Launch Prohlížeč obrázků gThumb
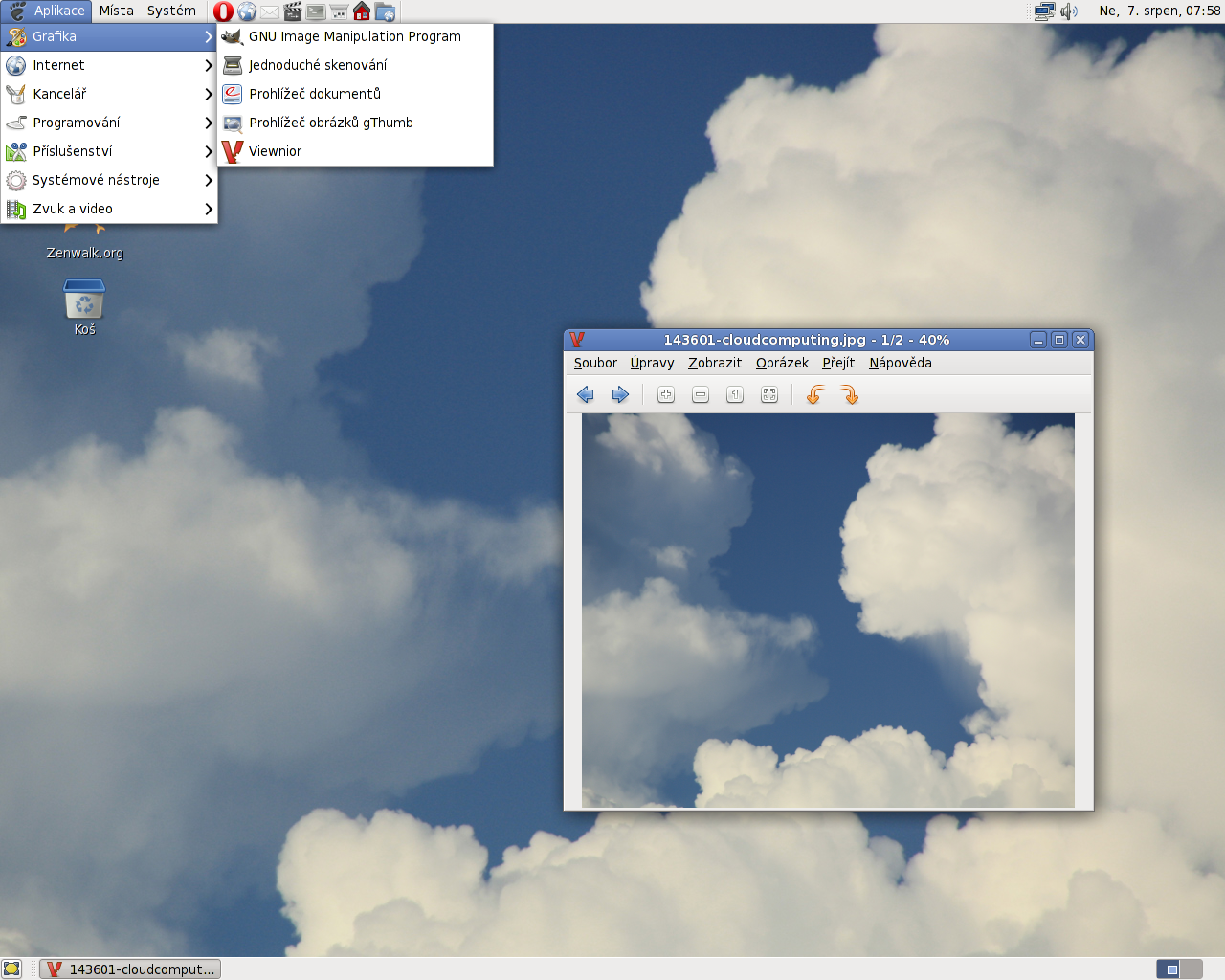Image resolution: width=1225 pixels, height=980 pixels. [355, 122]
